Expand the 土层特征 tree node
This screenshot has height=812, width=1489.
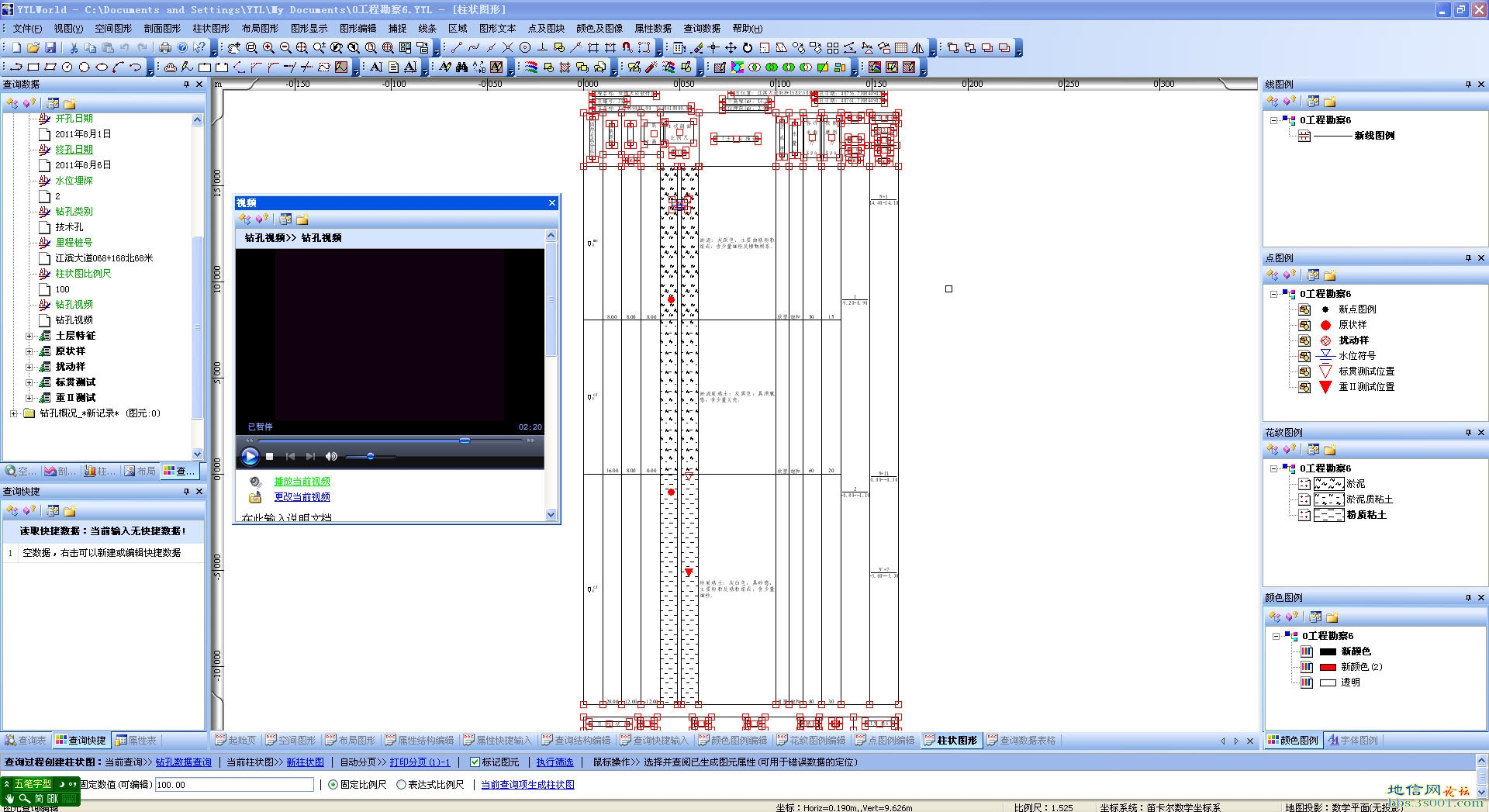(29, 336)
